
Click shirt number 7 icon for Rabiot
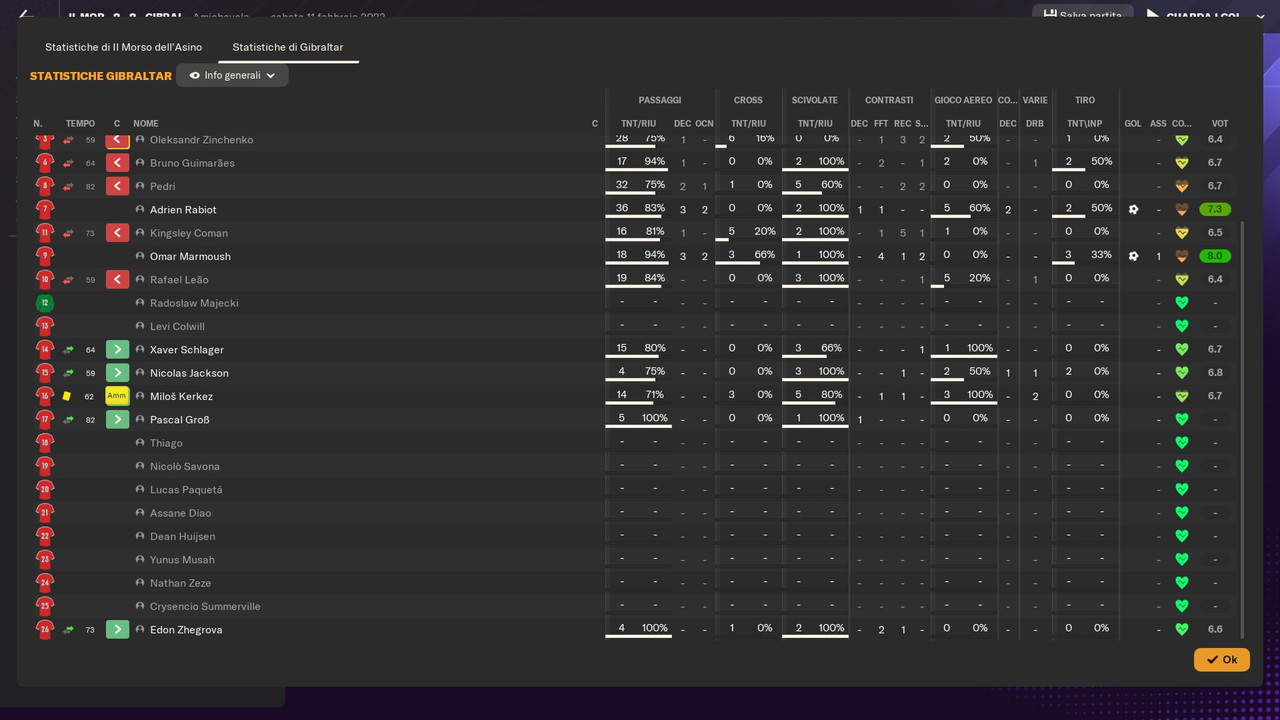(x=45, y=210)
